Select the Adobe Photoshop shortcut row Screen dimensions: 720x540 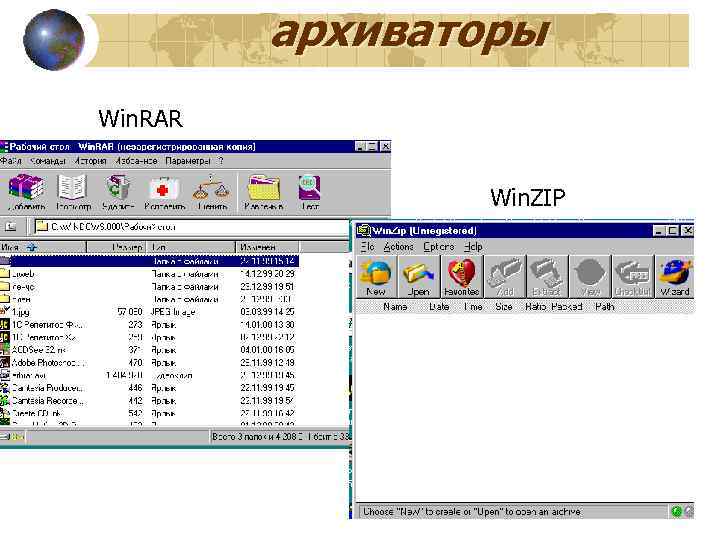(x=149, y=363)
